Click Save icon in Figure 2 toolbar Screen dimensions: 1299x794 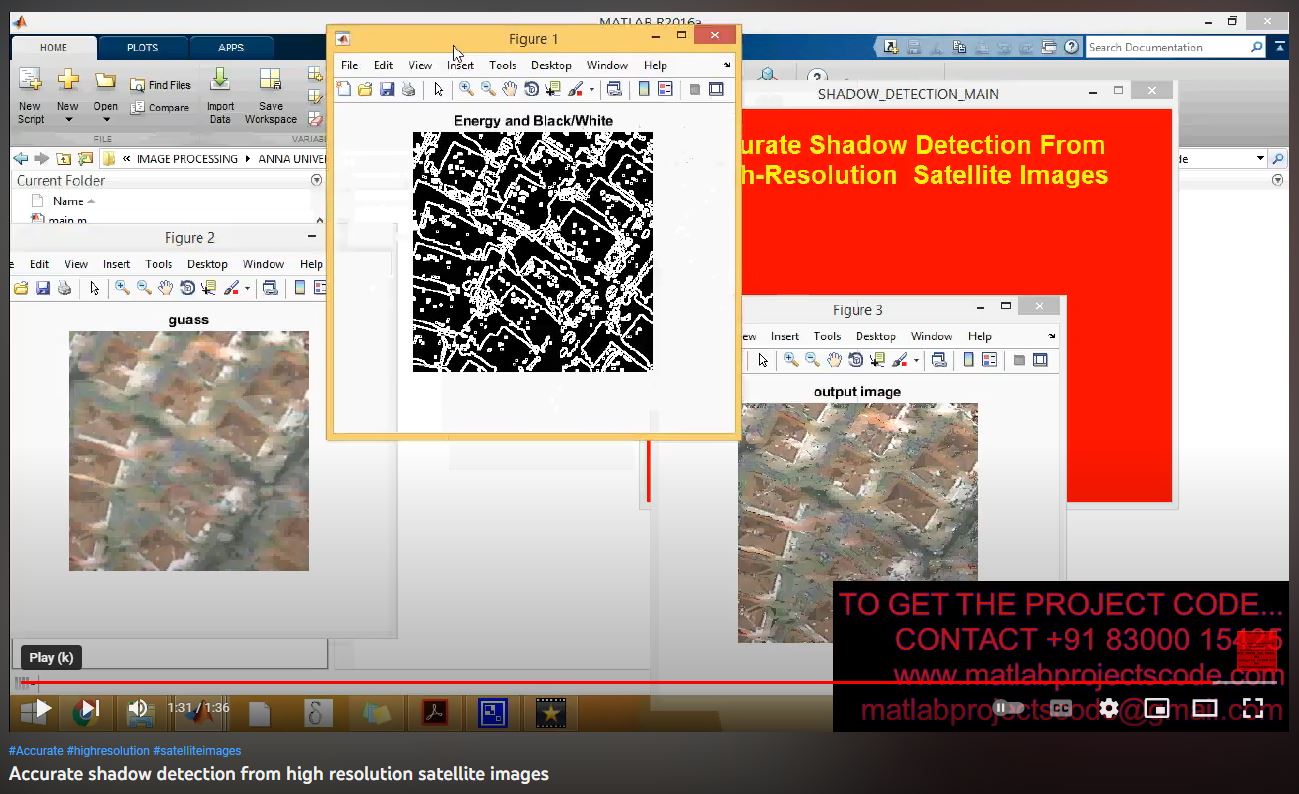click(43, 288)
